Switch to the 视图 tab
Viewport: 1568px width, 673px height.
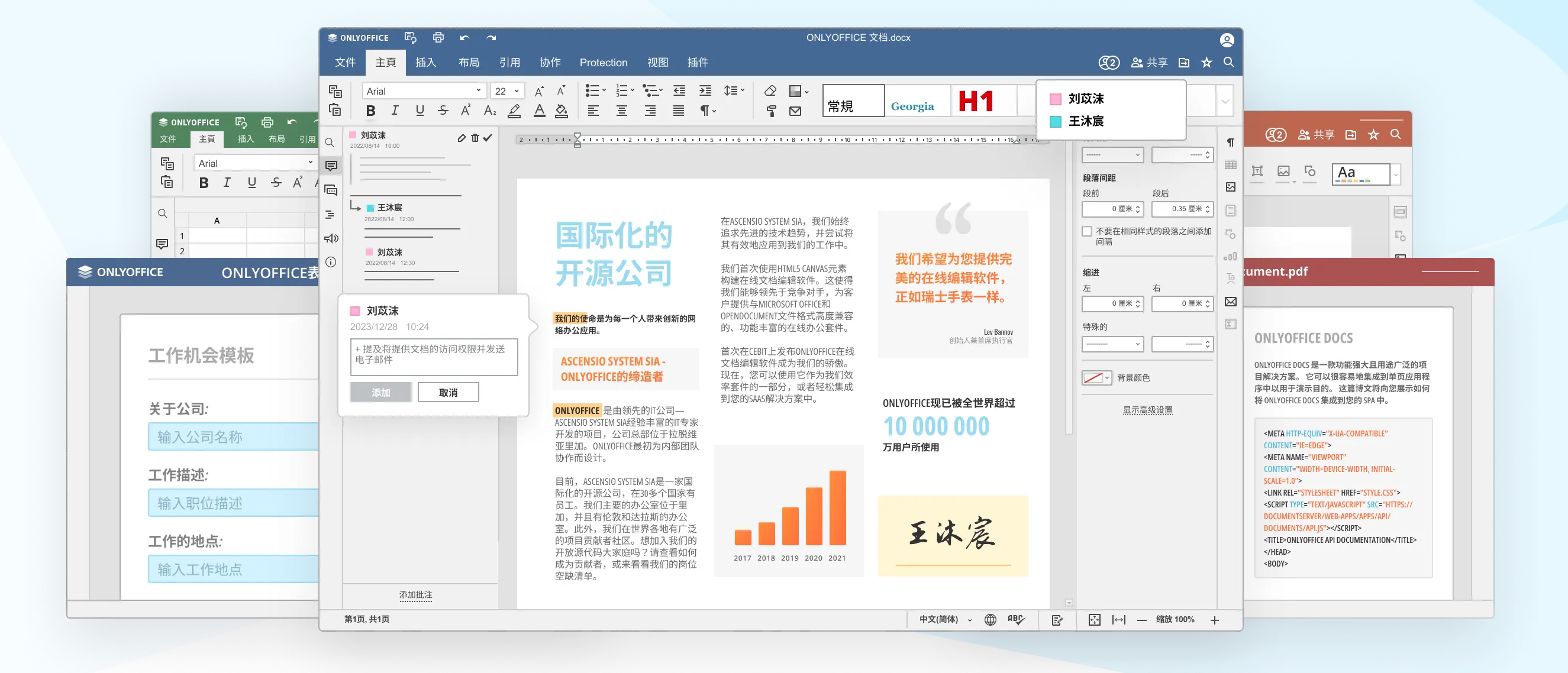(x=657, y=63)
